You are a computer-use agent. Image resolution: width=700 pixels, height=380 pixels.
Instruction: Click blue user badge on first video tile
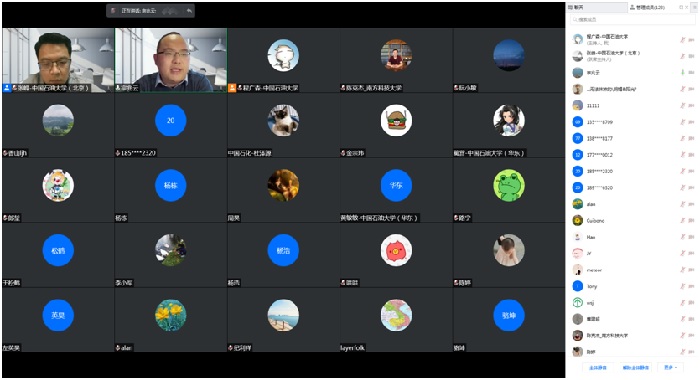click(x=7, y=88)
